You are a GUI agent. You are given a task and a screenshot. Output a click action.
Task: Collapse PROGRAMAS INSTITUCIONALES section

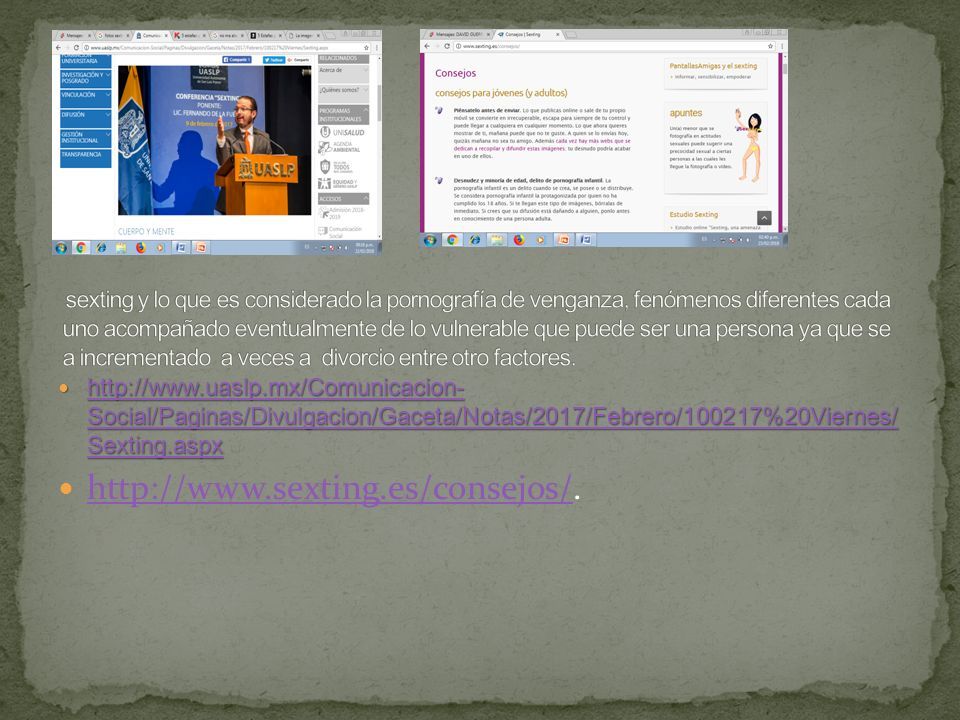coord(343,114)
